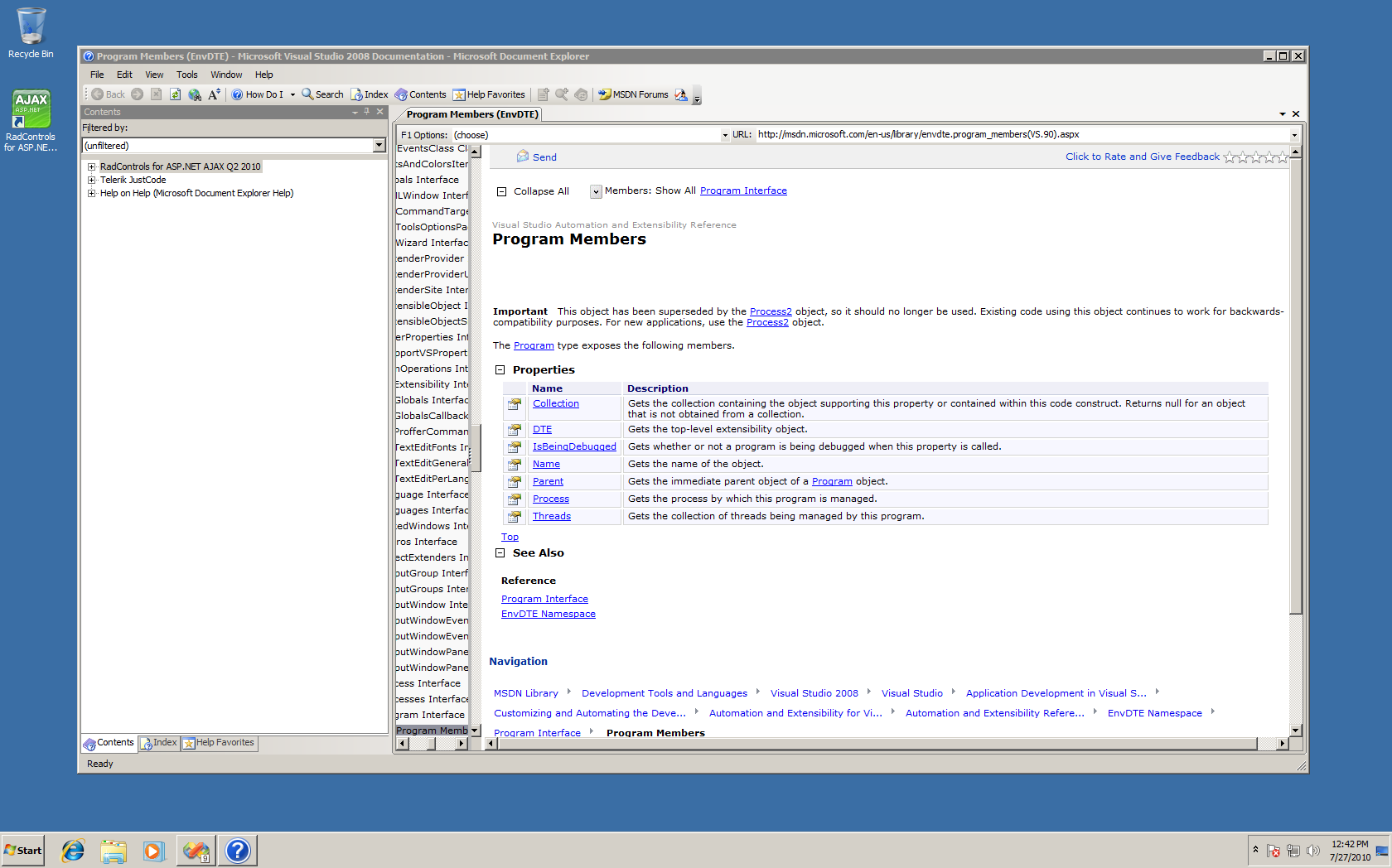The height and width of the screenshot is (868, 1392).
Task: Click the table of contents vertical scrollbar thumb
Action: click(x=476, y=447)
